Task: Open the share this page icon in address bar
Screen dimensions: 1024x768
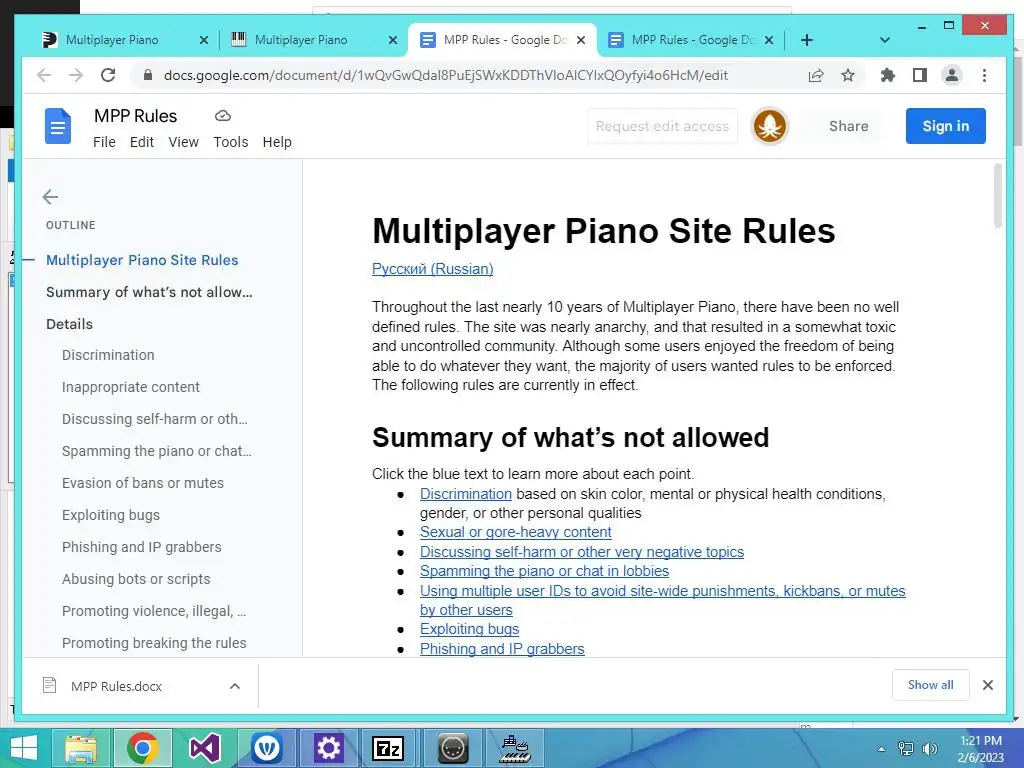Action: tap(816, 75)
